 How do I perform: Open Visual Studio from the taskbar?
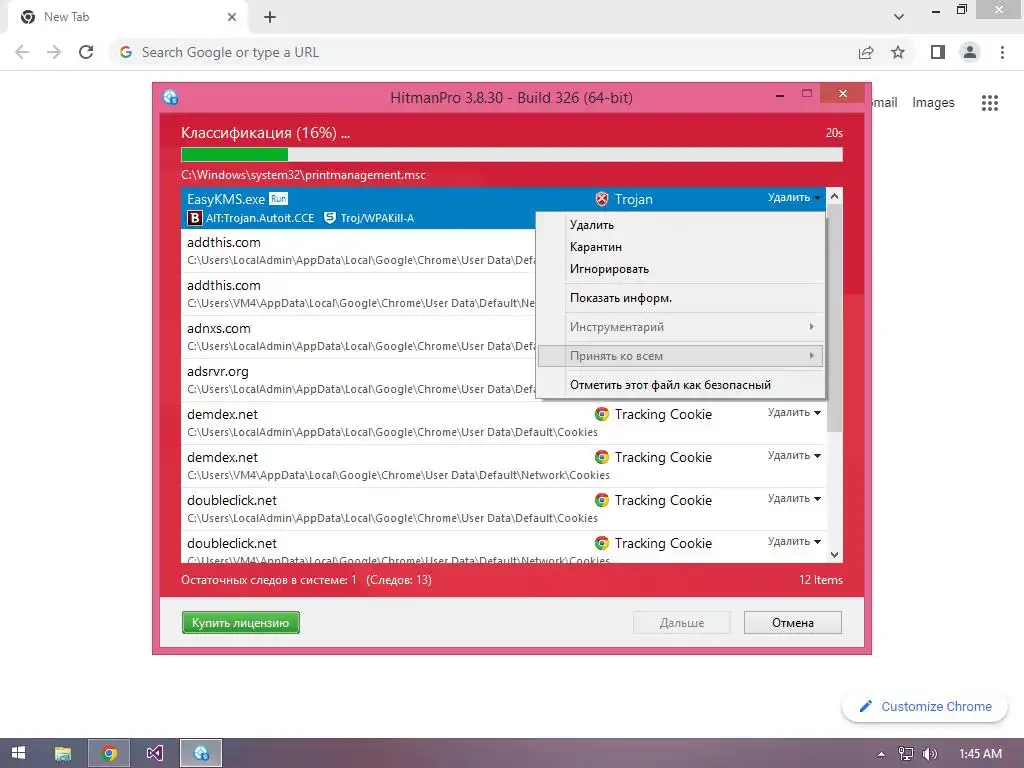tap(155, 753)
